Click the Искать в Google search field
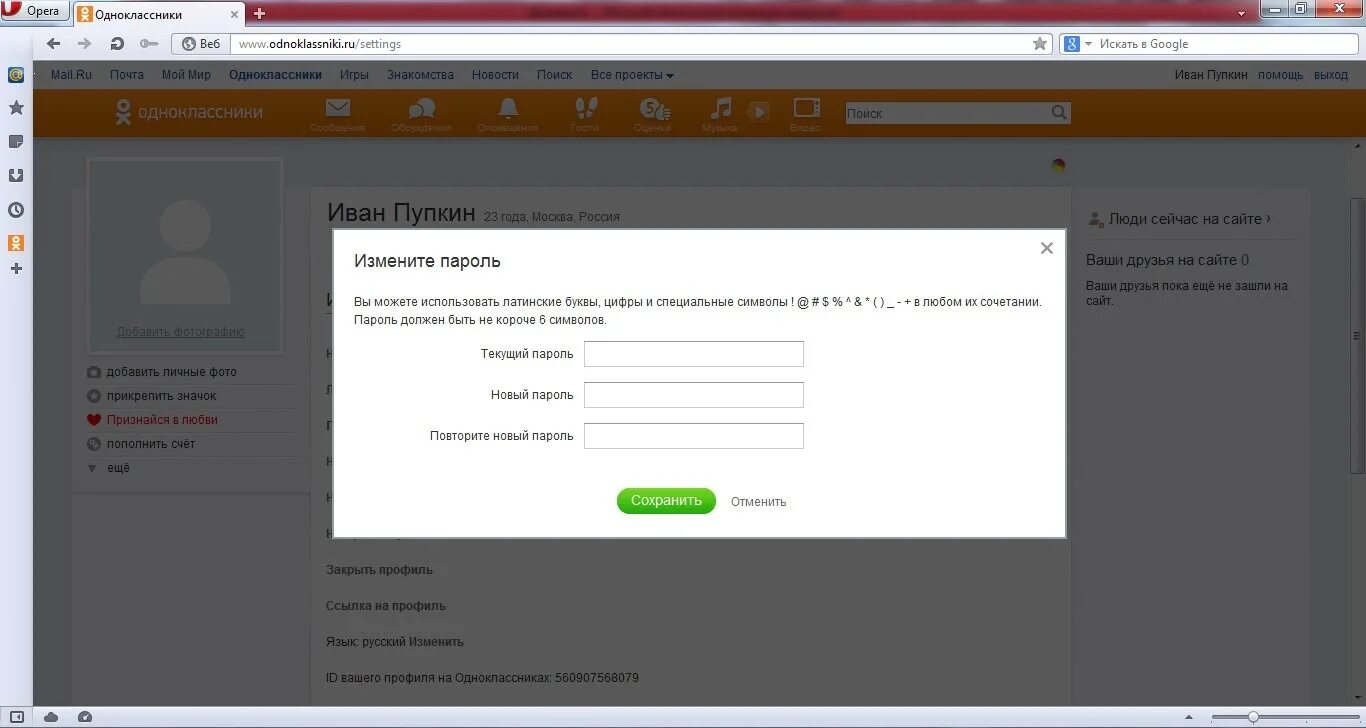The image size is (1366, 728). (1225, 44)
